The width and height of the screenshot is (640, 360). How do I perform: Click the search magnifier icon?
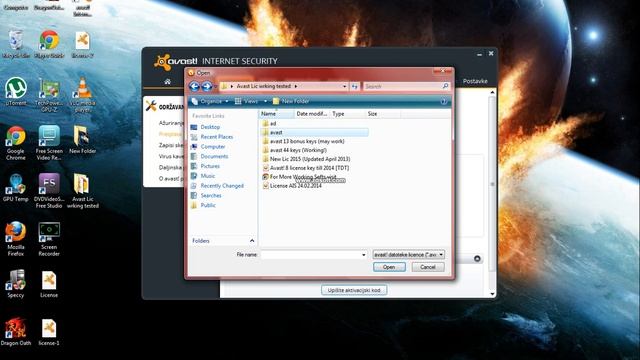tap(445, 86)
